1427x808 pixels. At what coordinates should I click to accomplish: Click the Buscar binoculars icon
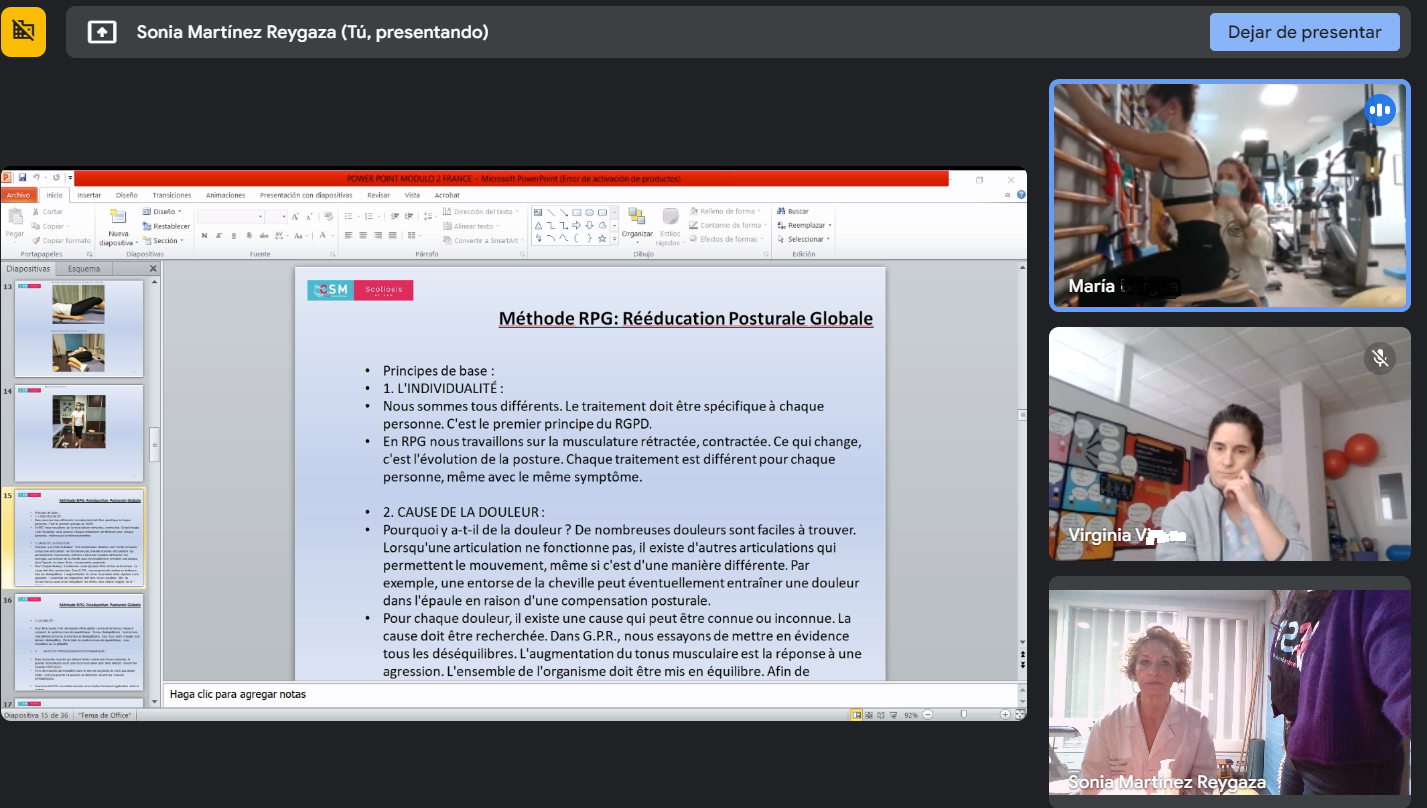(781, 211)
